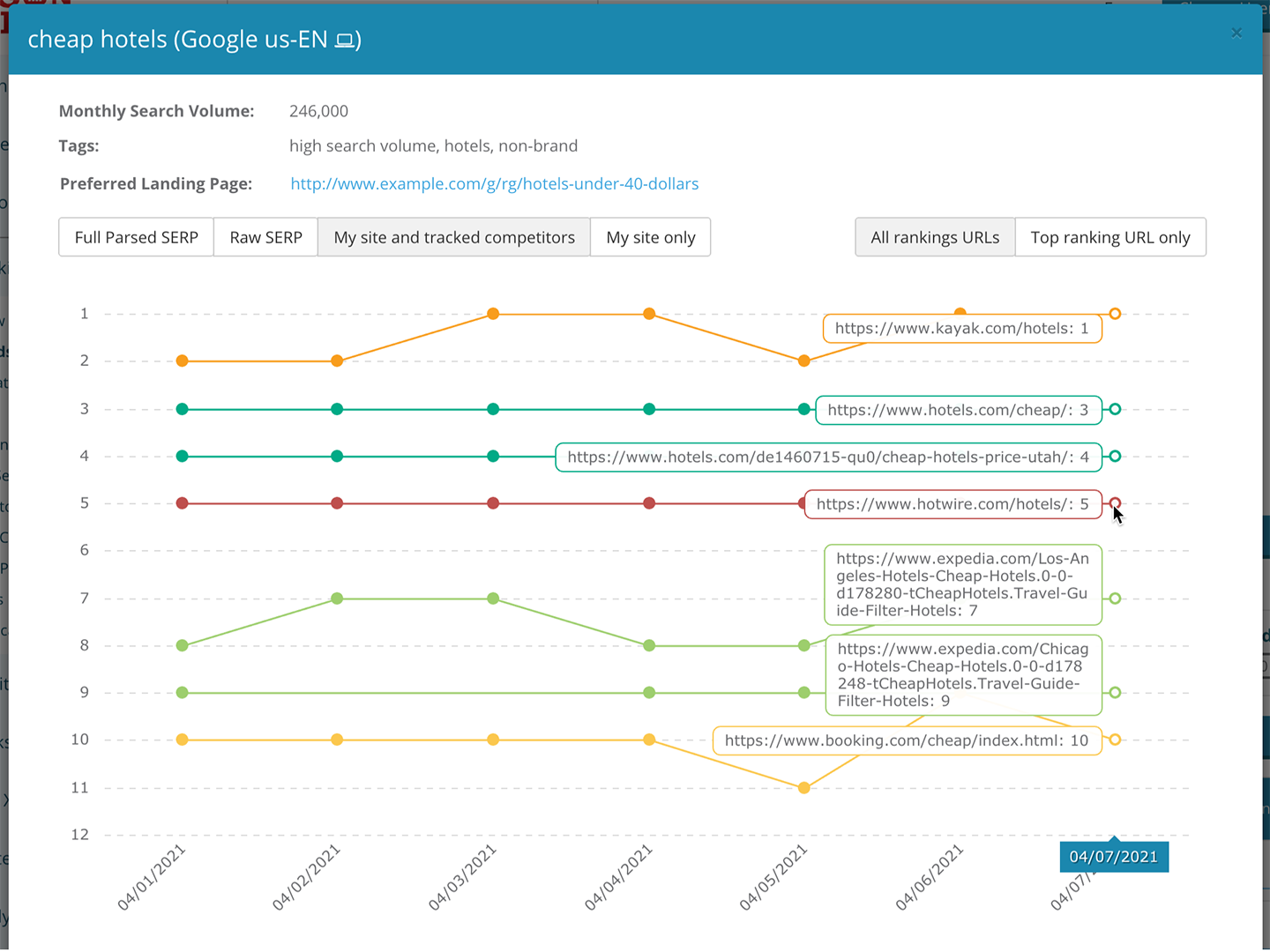Enable the My site only filter
Screen dimensions: 1270x952
[x=650, y=237]
